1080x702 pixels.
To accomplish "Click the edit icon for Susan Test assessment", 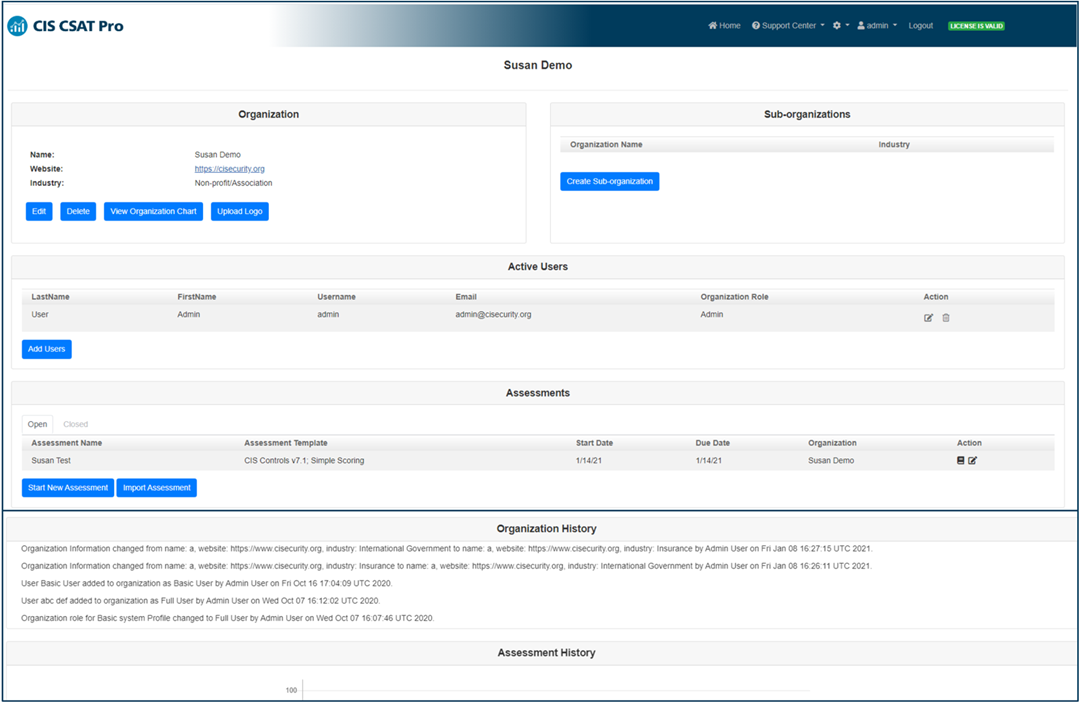I will [x=972, y=460].
